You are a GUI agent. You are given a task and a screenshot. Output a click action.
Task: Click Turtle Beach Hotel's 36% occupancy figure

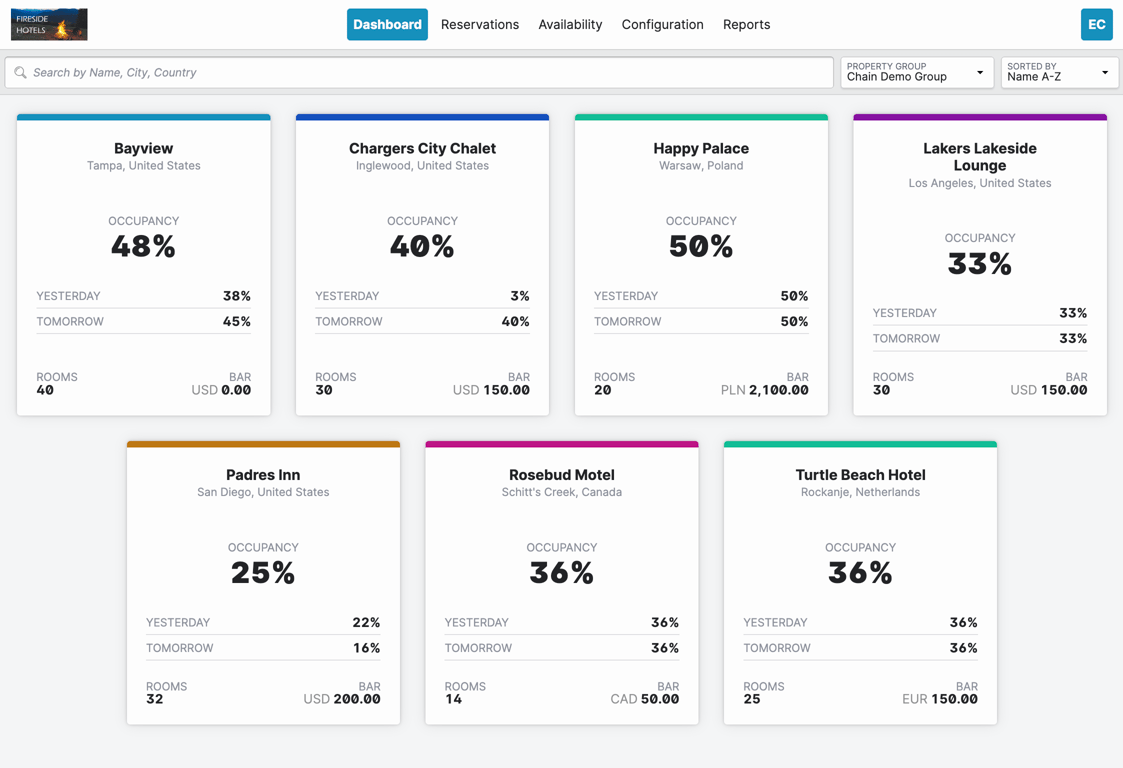(860, 572)
